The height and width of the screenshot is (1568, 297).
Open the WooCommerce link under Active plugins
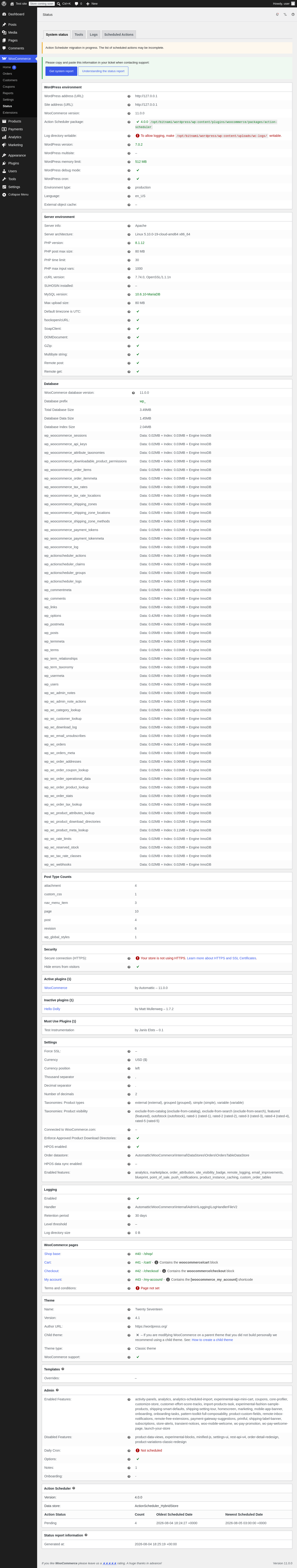coord(56,988)
